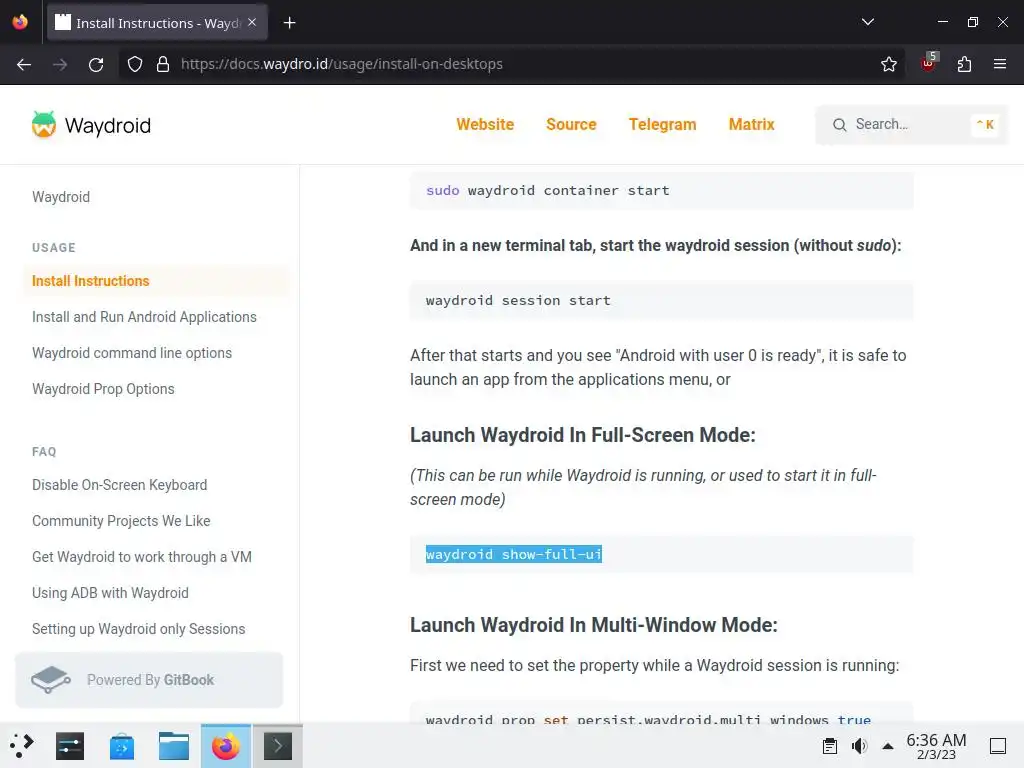
Task: Click the show desktop button
Action: point(997,746)
